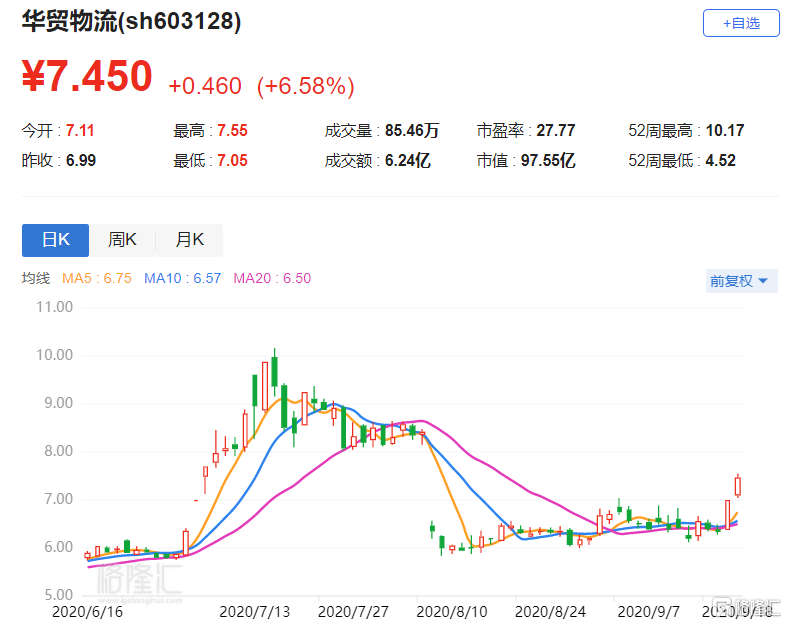Click the 成交额 value 6.24亿
Viewport: 787px width, 624px height.
click(408, 161)
